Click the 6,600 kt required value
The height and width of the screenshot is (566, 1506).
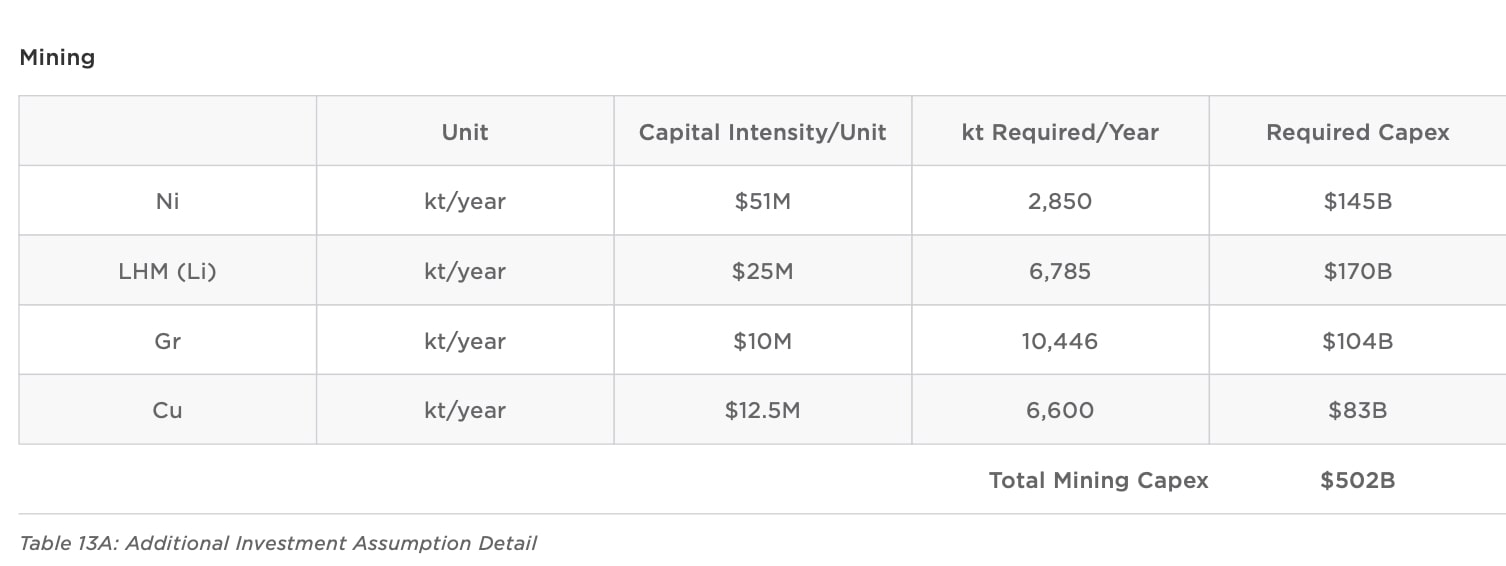point(1060,410)
